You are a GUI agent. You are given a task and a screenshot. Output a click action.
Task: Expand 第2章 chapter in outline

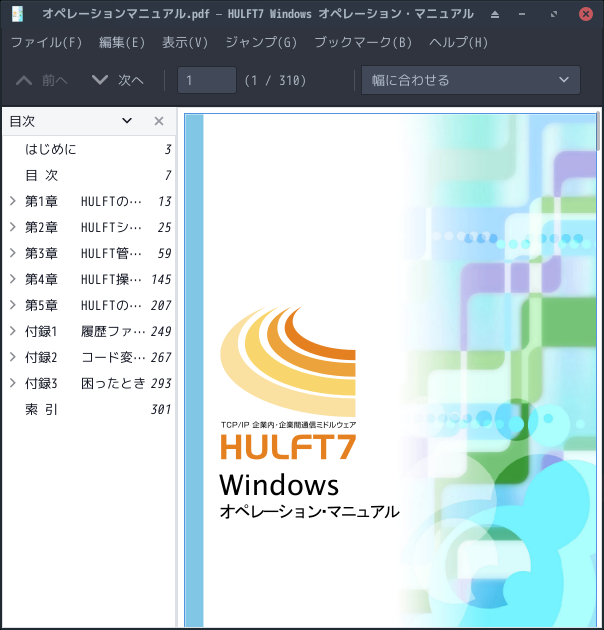click(13, 227)
